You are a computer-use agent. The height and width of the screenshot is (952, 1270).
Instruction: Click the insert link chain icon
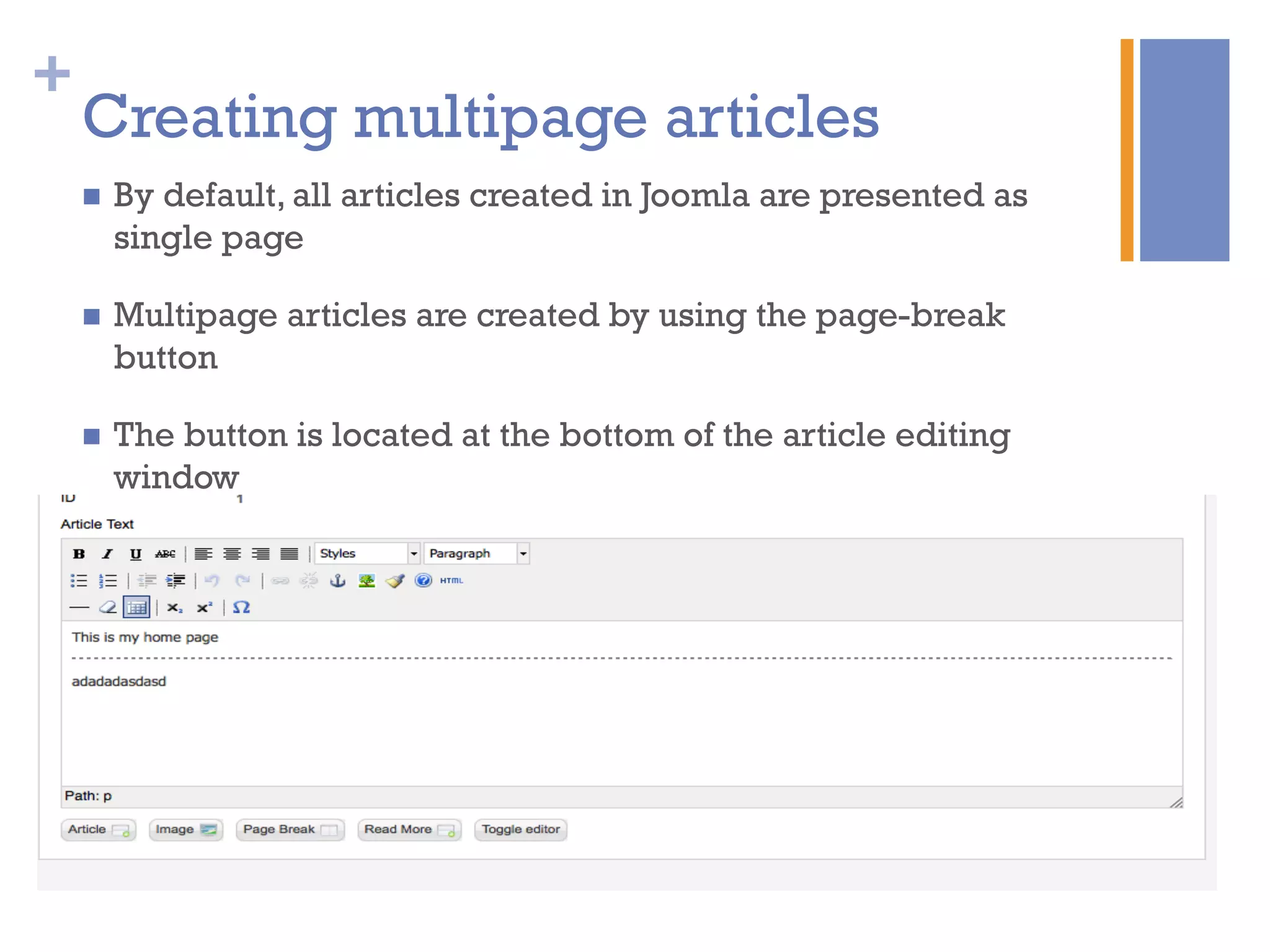pyautogui.click(x=280, y=581)
